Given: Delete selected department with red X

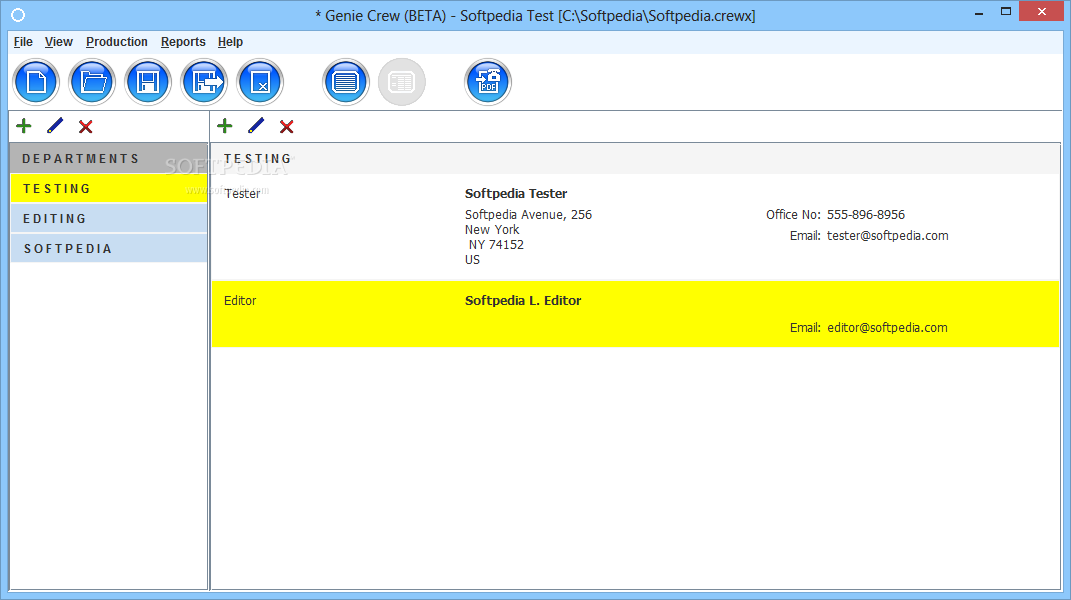Looking at the screenshot, I should 85,126.
